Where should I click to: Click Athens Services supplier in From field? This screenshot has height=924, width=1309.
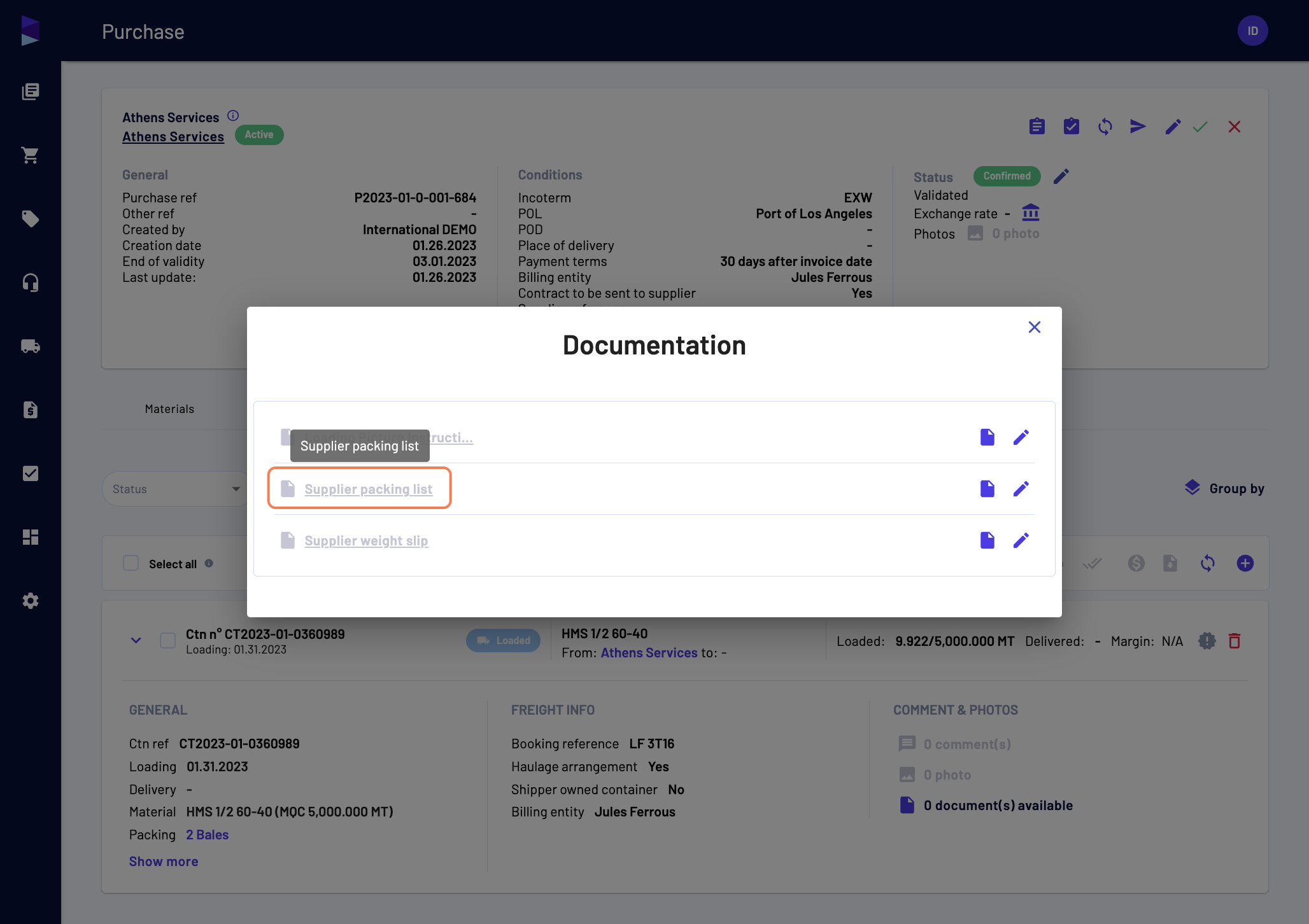649,652
